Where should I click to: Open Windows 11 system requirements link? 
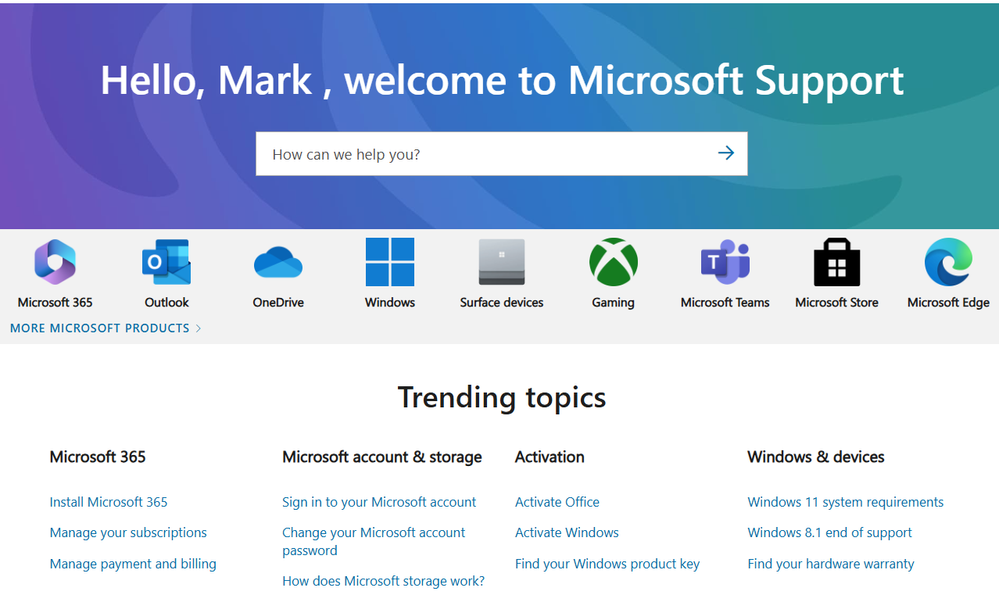tap(845, 502)
